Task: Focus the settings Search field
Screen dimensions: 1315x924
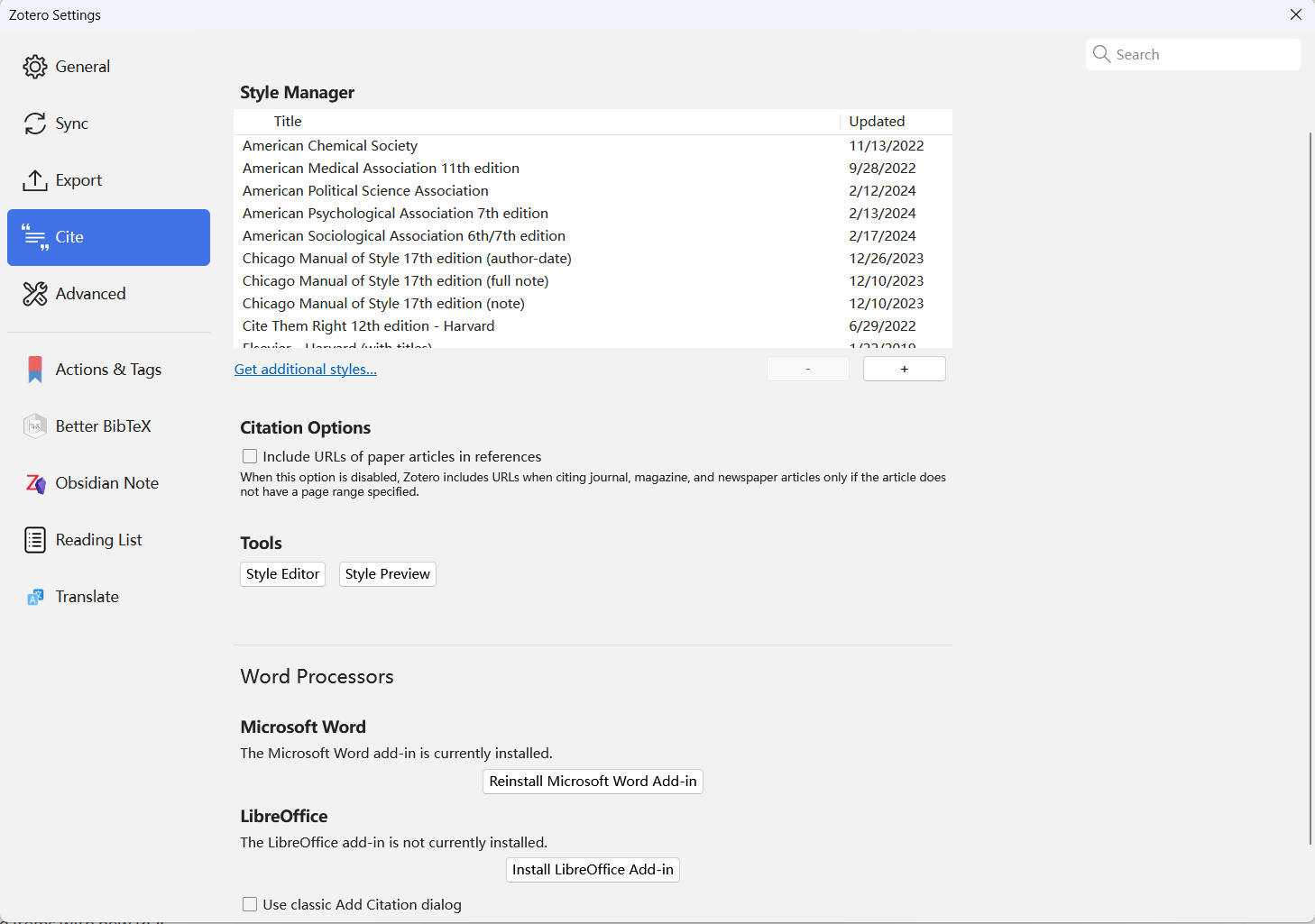Action: [1193, 54]
